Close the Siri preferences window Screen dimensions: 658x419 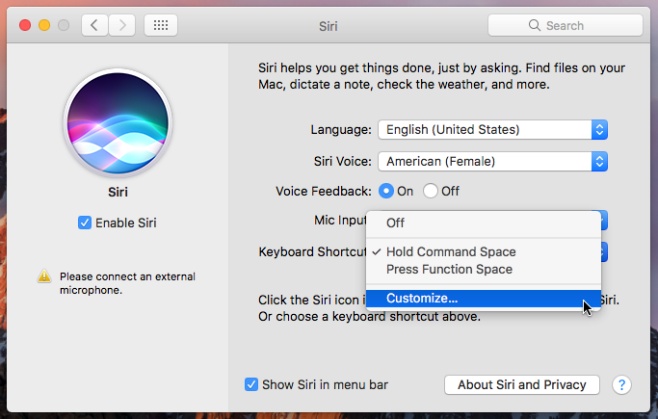[25, 25]
